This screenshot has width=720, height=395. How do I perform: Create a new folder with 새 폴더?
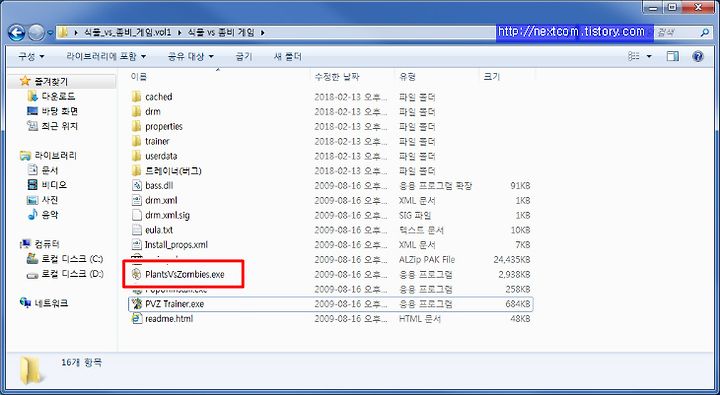click(287, 56)
